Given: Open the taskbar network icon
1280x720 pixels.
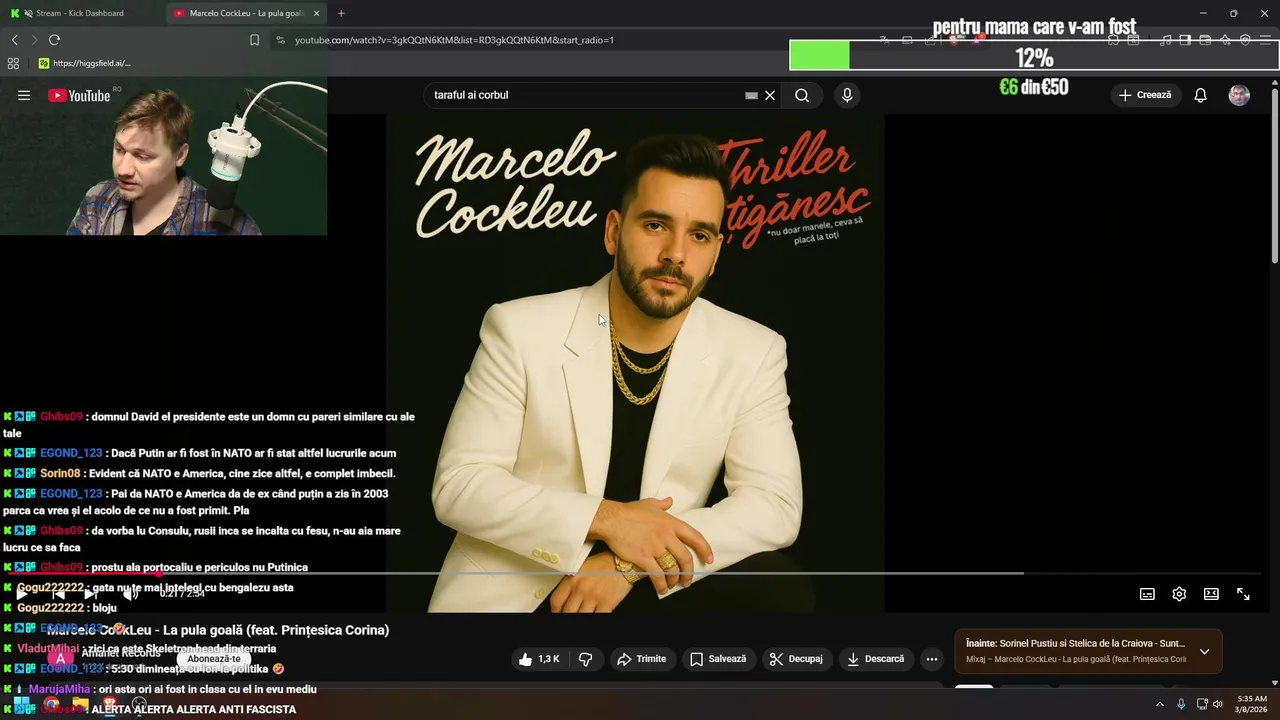Looking at the screenshot, I should pyautogui.click(x=1201, y=704).
